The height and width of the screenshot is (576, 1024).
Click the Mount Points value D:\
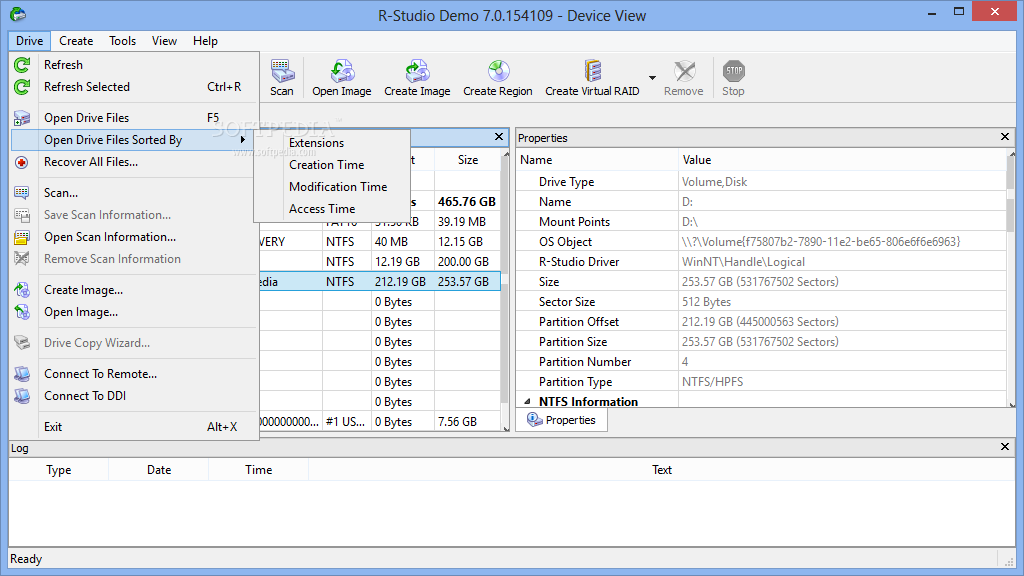[690, 222]
